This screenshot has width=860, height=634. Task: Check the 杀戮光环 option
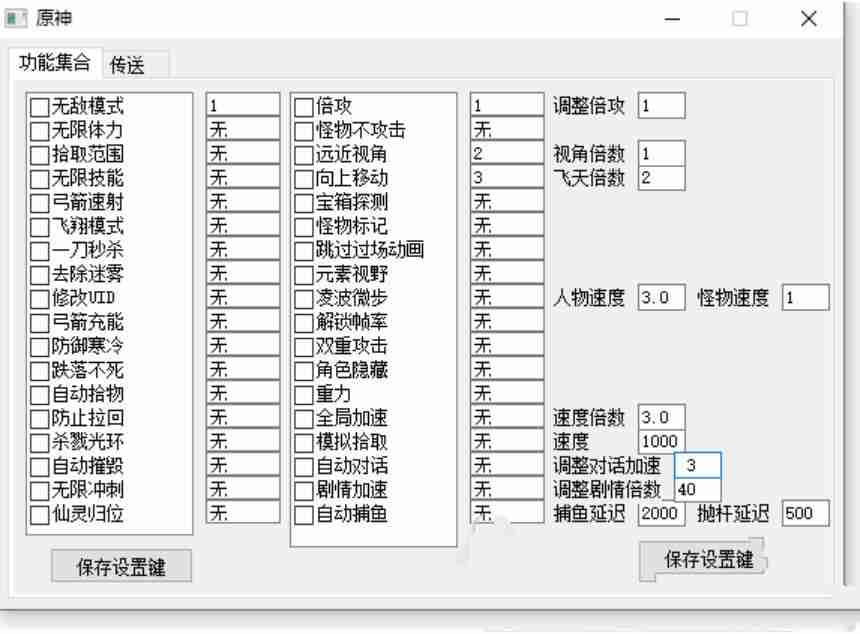[x=39, y=443]
